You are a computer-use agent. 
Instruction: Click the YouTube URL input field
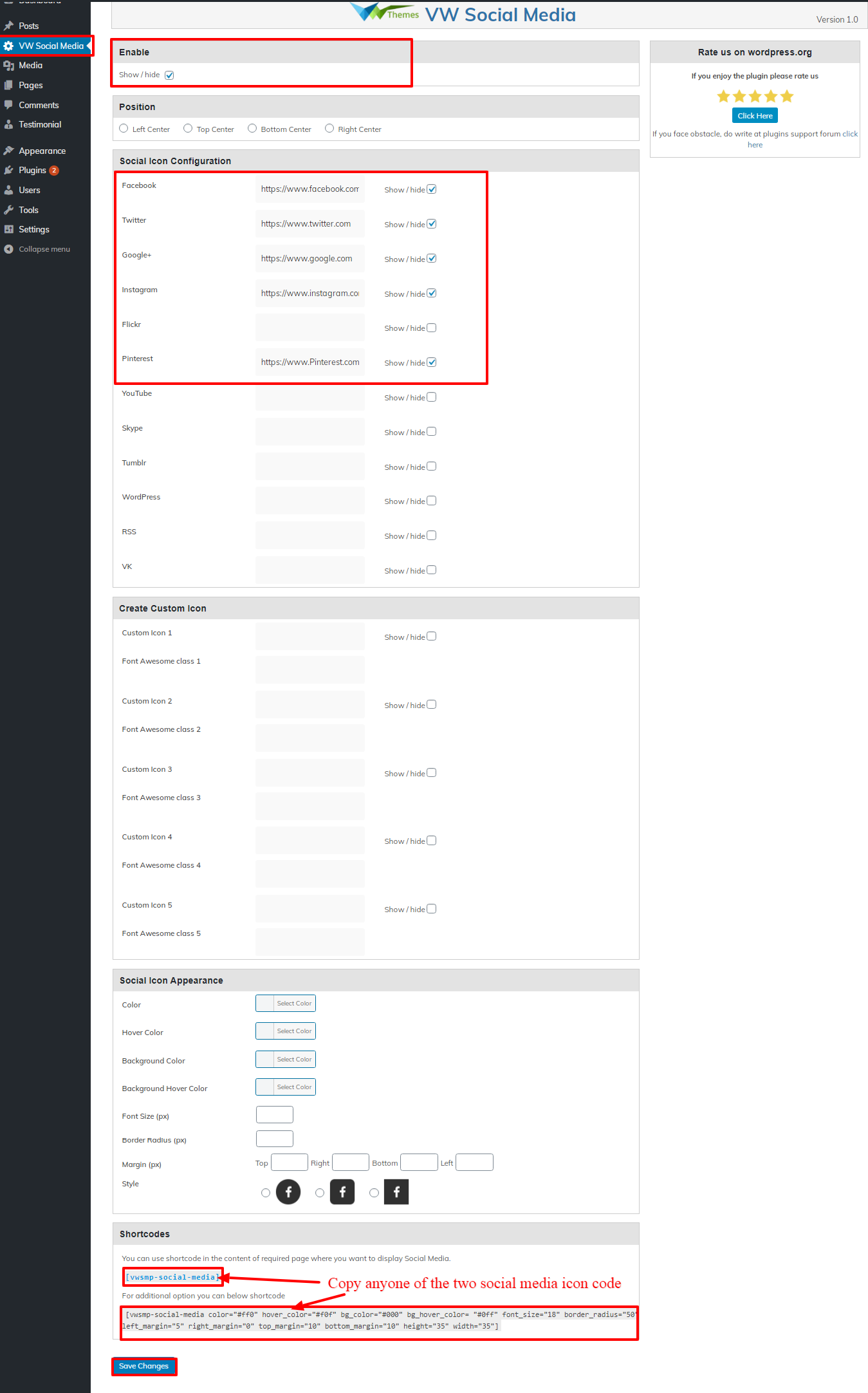[x=309, y=397]
